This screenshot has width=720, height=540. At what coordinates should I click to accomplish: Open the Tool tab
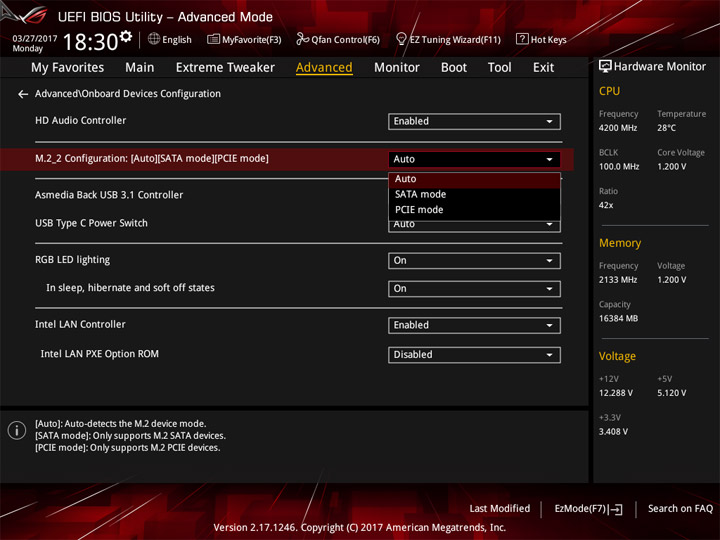(x=500, y=68)
